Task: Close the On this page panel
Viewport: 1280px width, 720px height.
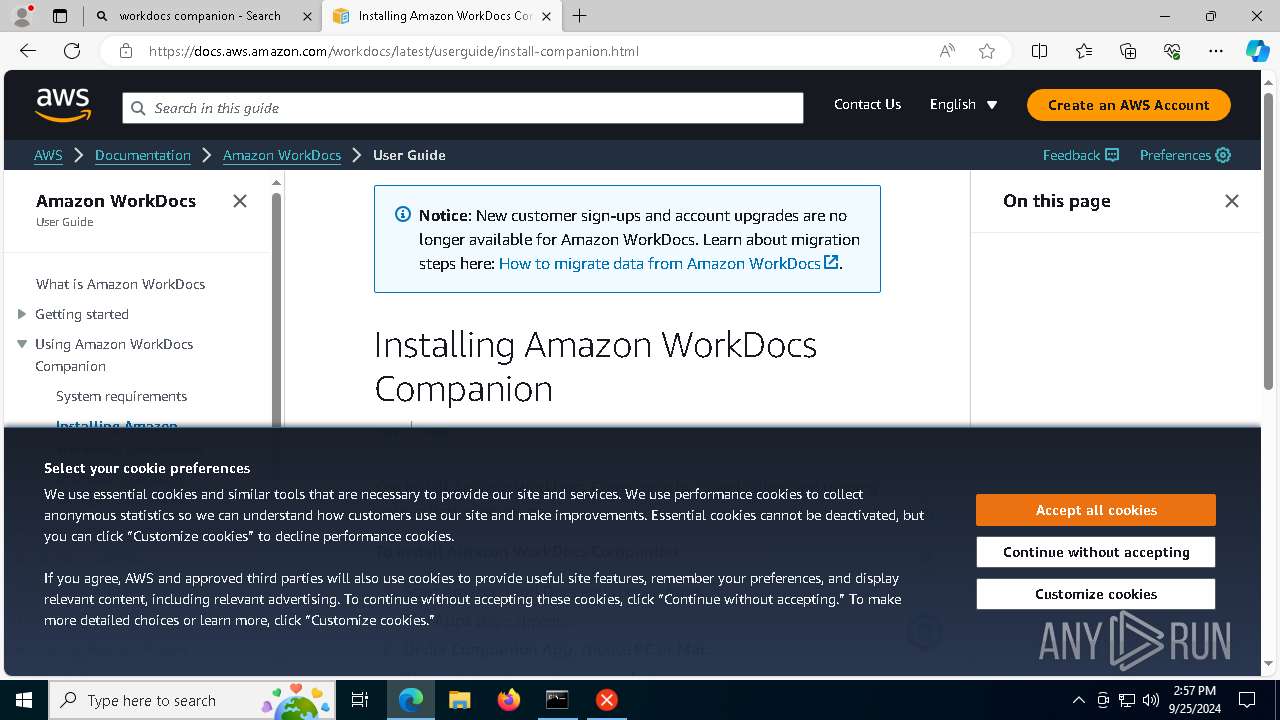Action: pos(1232,201)
